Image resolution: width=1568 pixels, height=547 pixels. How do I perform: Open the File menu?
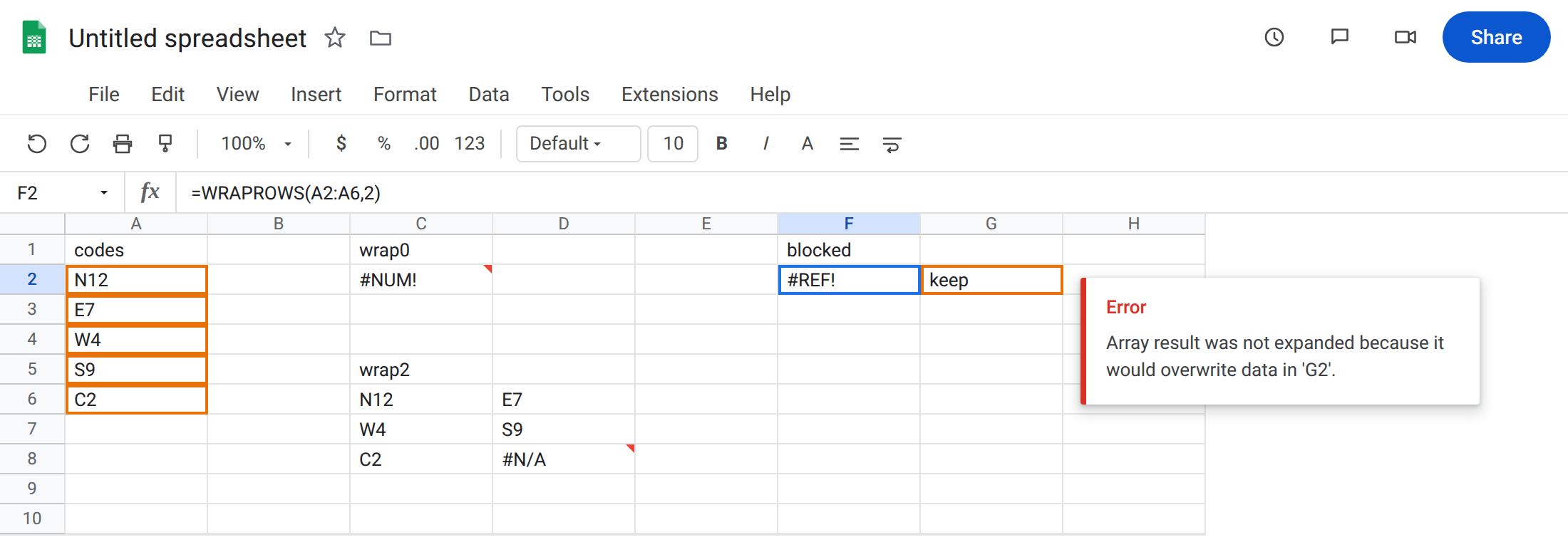[104, 95]
